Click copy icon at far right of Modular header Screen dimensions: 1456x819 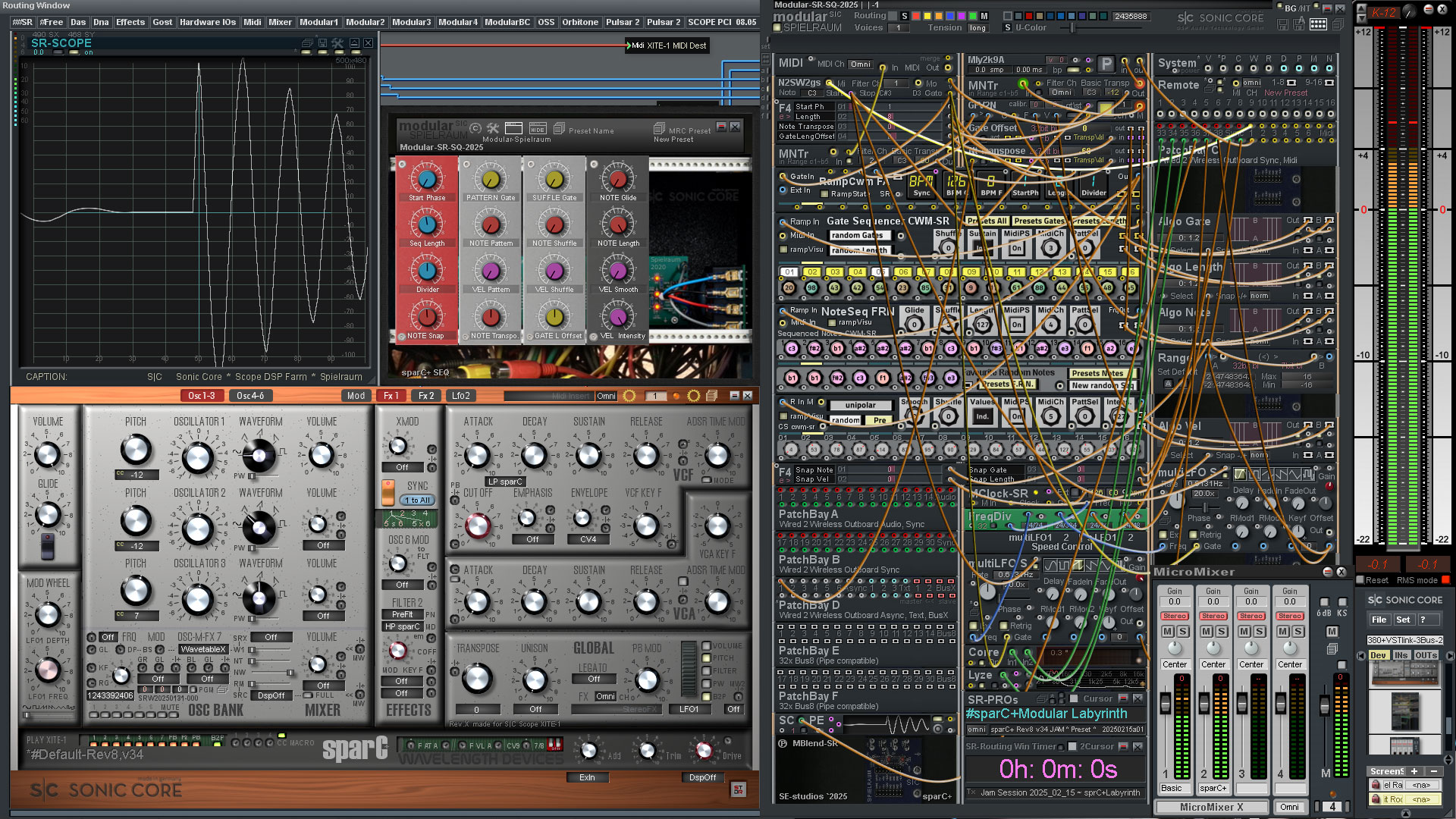pos(1337,24)
